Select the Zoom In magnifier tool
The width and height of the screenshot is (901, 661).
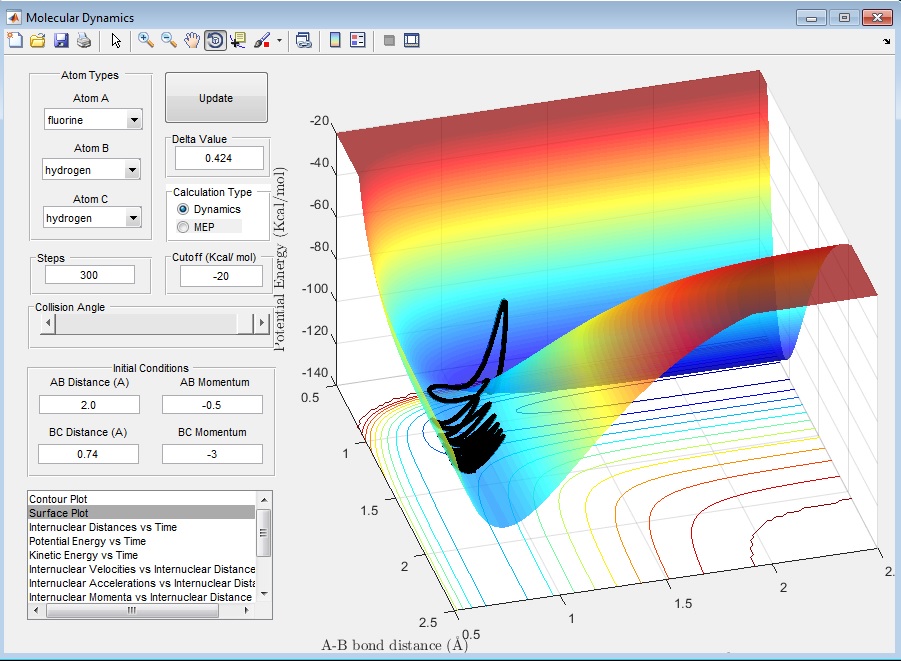146,41
